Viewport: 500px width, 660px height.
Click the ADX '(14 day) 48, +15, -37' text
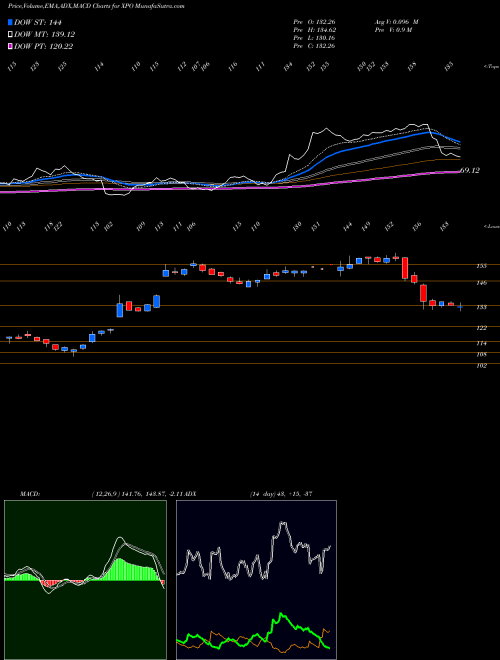[281, 494]
